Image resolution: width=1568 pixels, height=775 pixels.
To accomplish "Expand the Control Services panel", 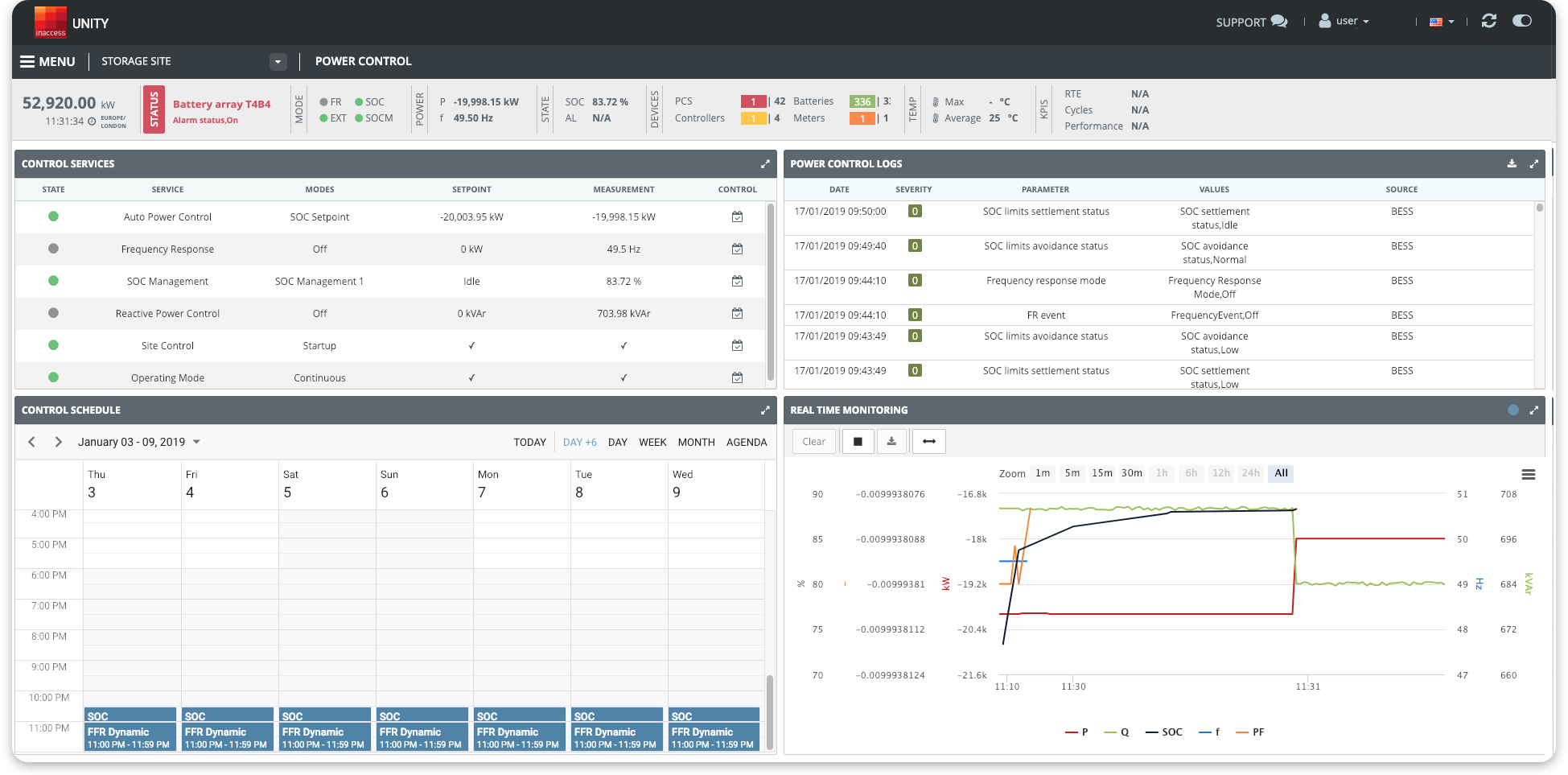I will click(x=765, y=164).
